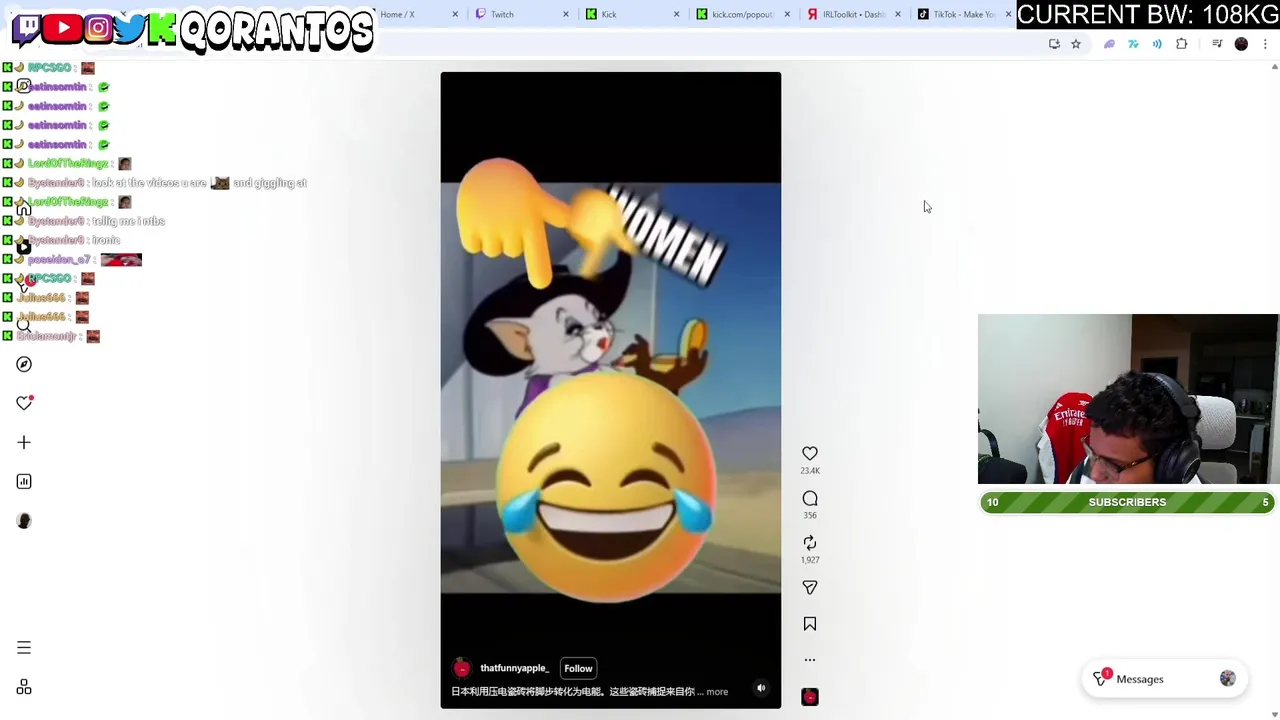Click the scrollbar down arrow

point(1274,714)
